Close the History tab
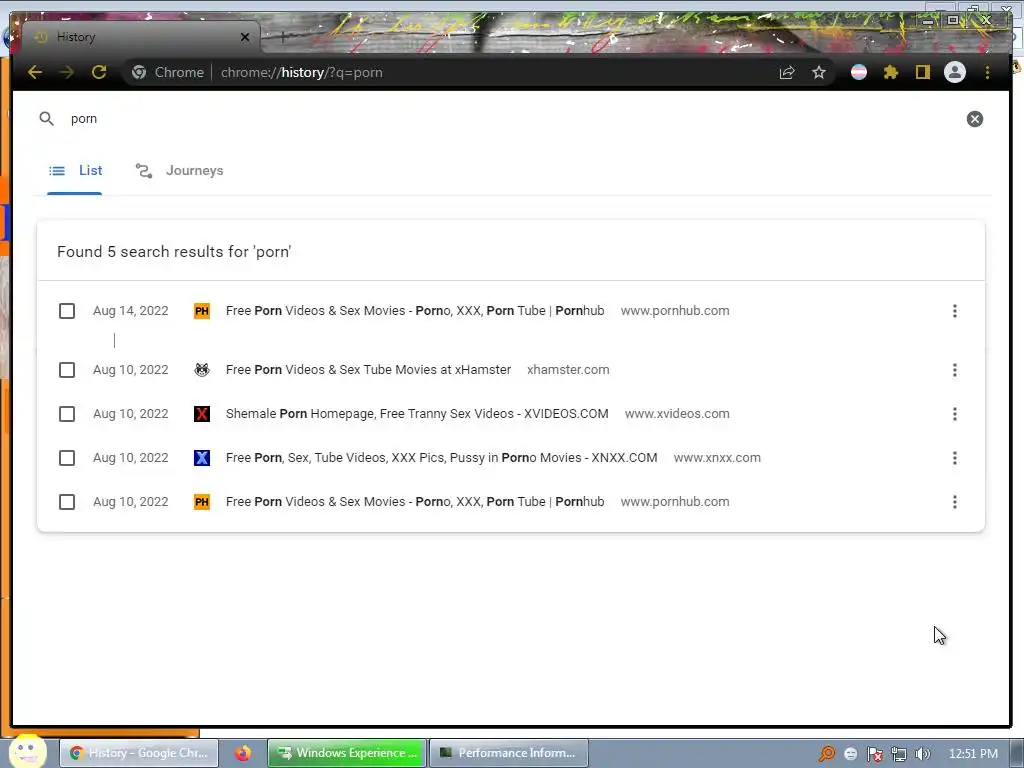The width and height of the screenshot is (1024, 768). 245,37
